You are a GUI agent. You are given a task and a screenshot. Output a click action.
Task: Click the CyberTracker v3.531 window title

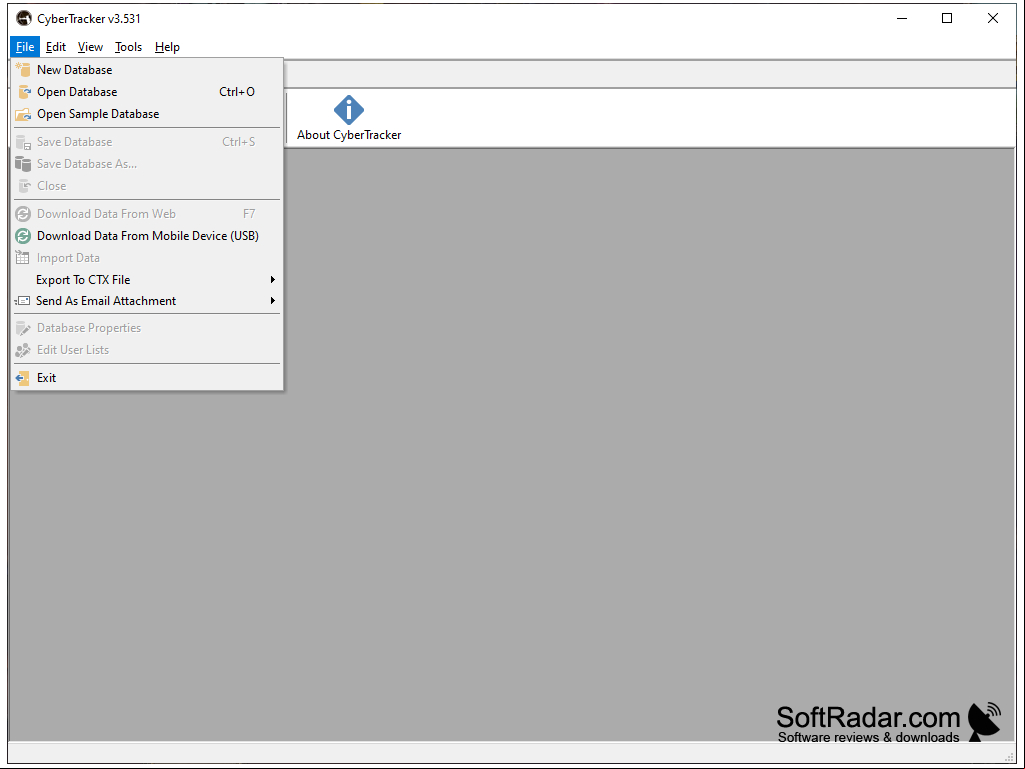[89, 18]
